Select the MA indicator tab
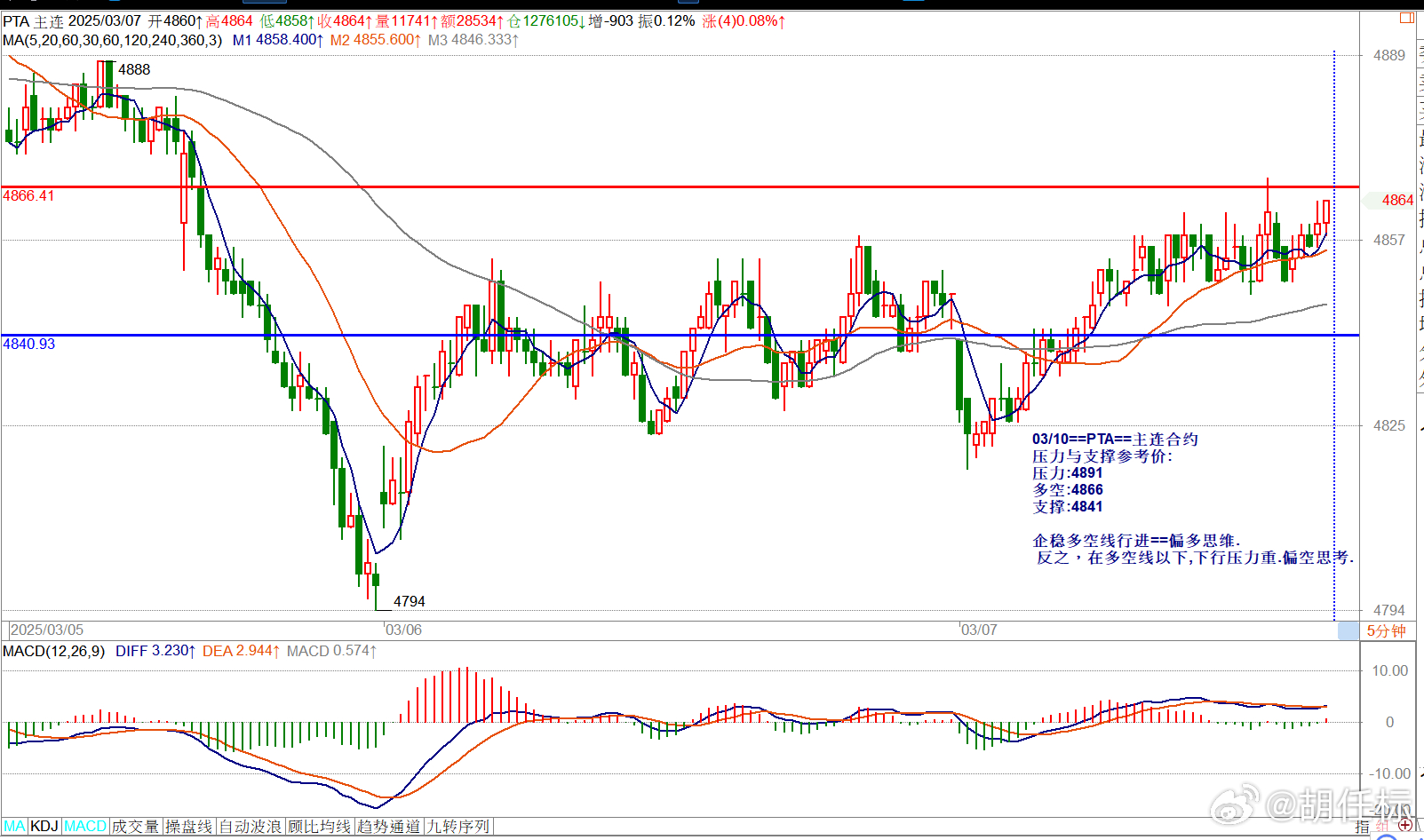 point(14,827)
